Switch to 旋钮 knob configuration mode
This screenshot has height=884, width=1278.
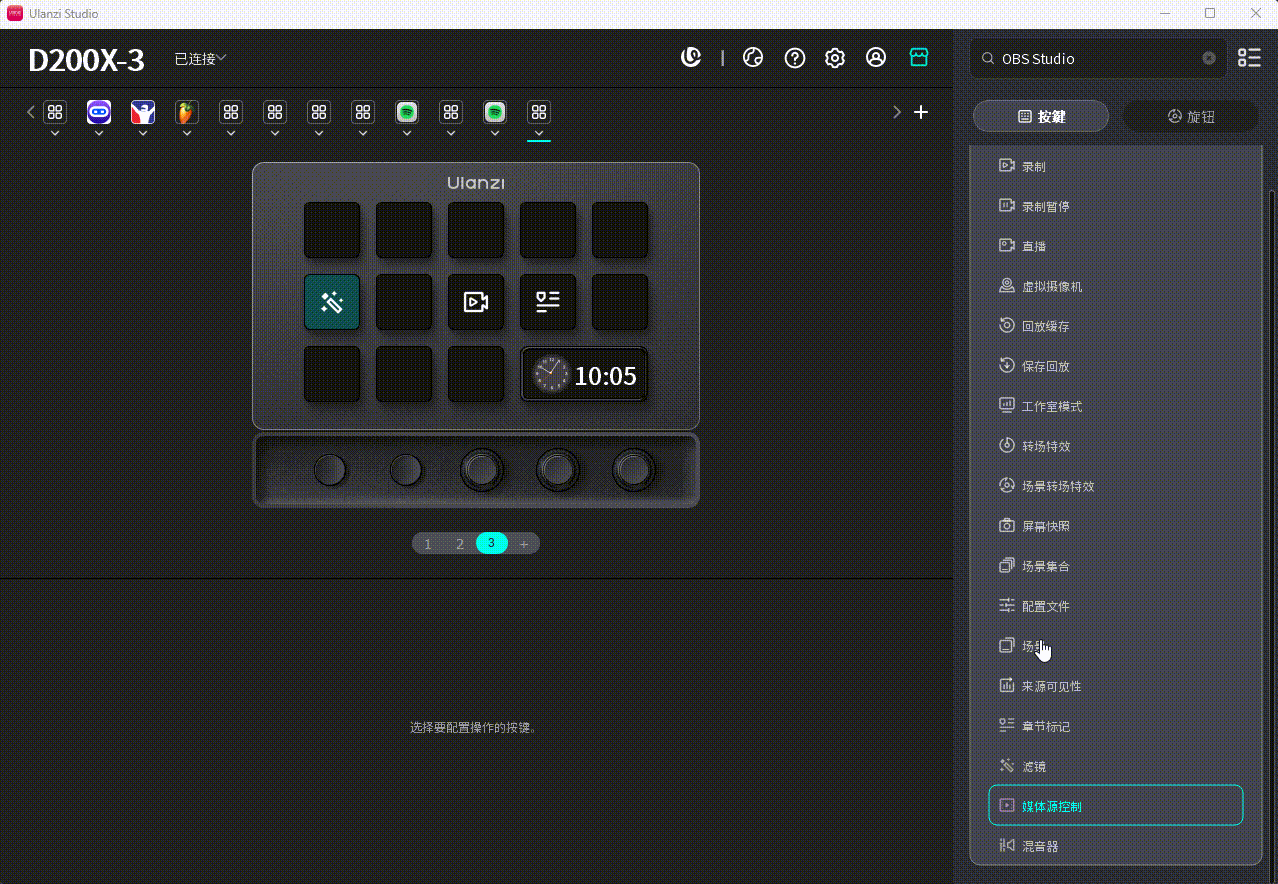pos(1190,115)
